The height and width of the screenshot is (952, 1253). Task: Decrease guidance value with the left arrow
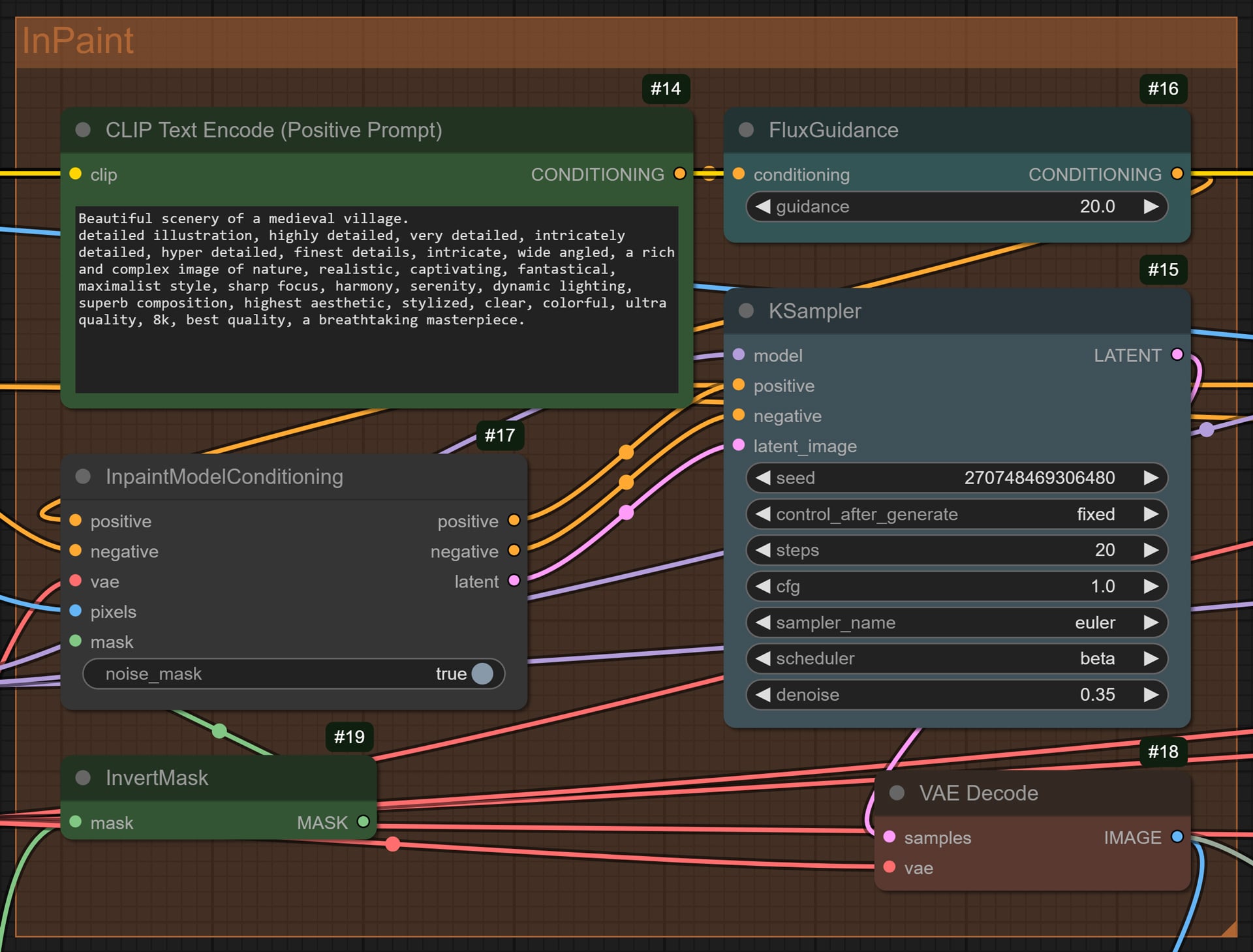point(762,206)
